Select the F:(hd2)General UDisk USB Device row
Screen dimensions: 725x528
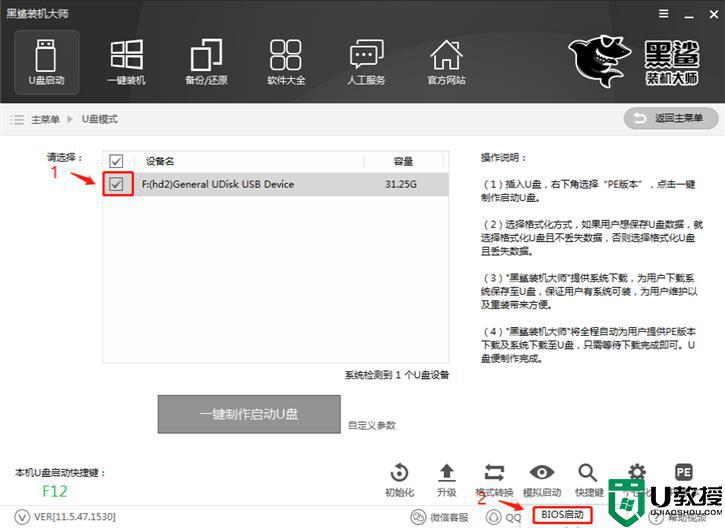point(276,184)
